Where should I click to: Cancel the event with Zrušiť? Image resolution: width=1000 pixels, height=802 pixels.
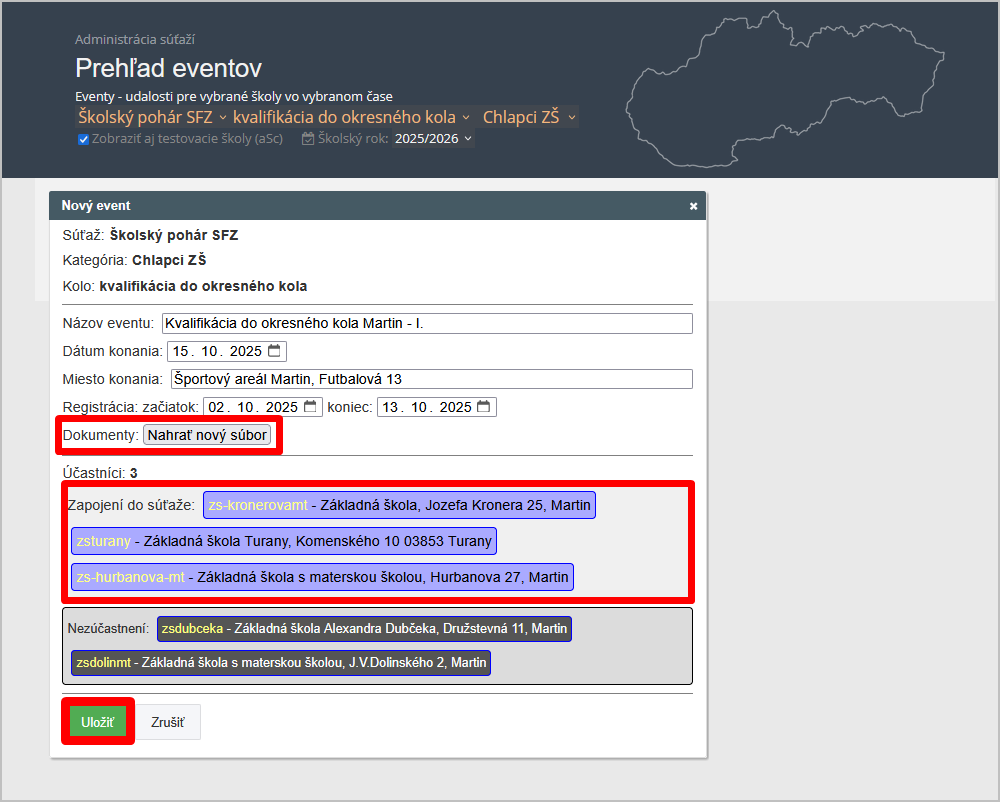click(x=168, y=722)
